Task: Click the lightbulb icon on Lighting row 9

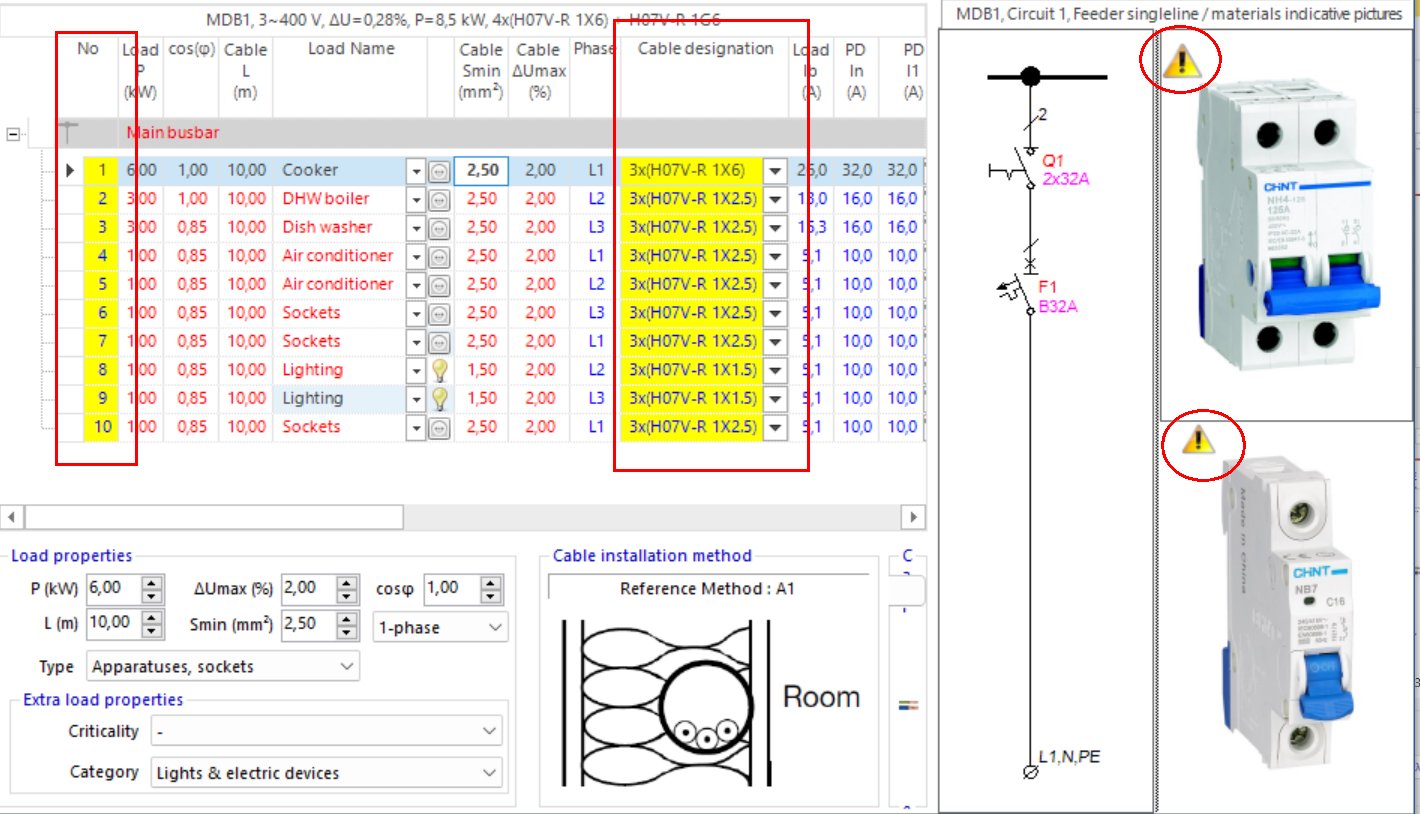Action: coord(440,398)
